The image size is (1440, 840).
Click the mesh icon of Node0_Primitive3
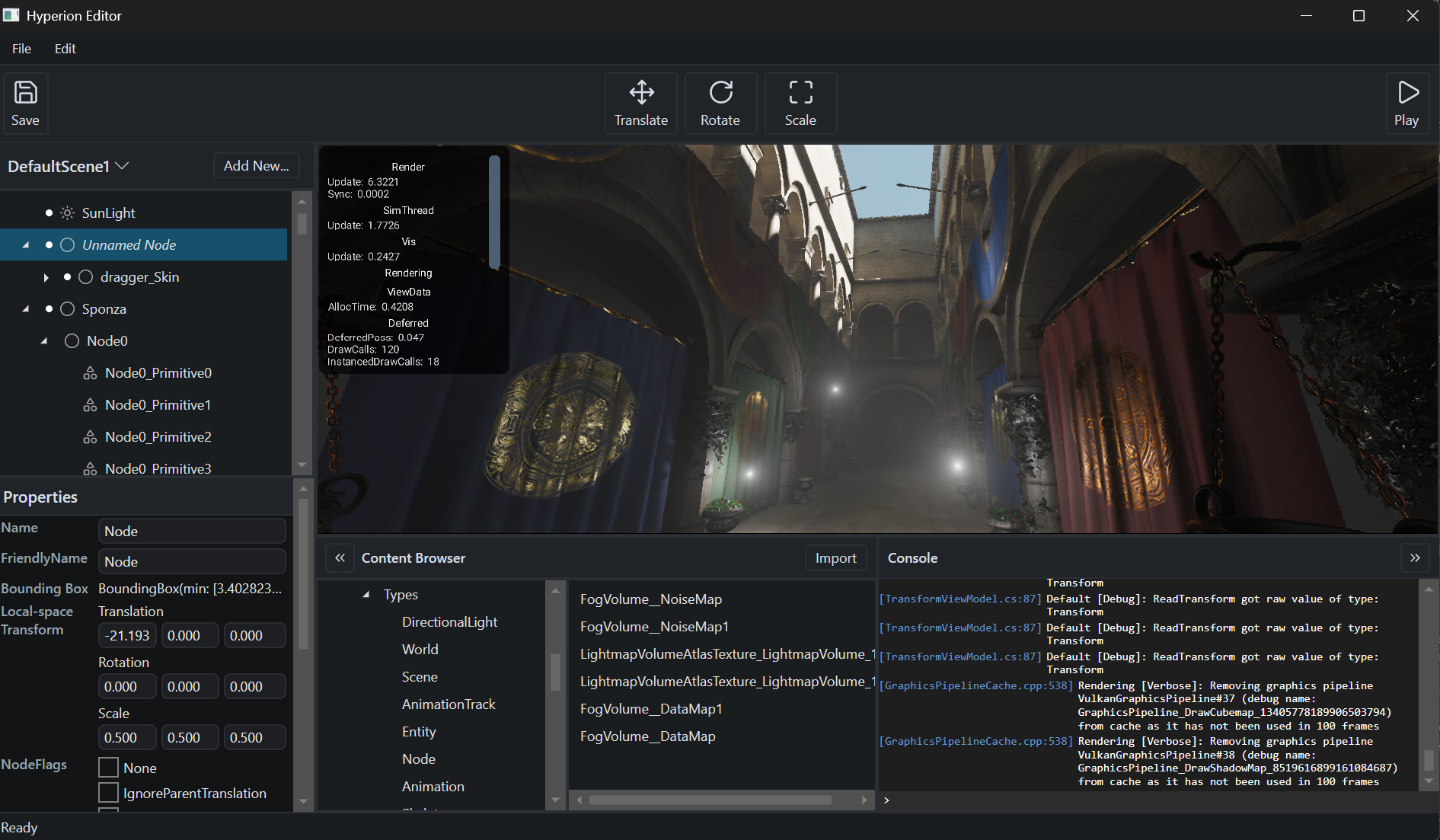point(91,468)
